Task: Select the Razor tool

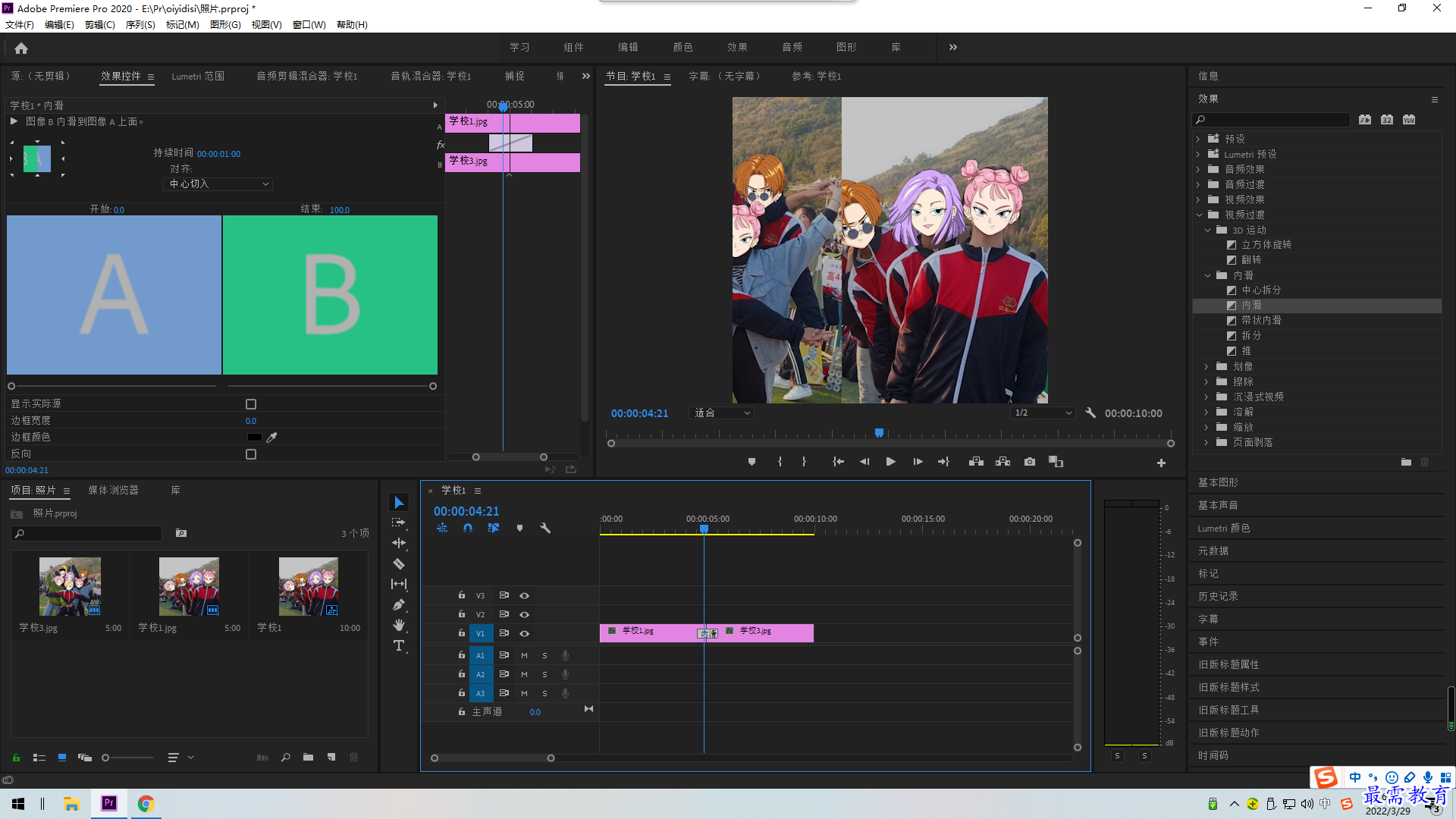Action: click(x=399, y=563)
